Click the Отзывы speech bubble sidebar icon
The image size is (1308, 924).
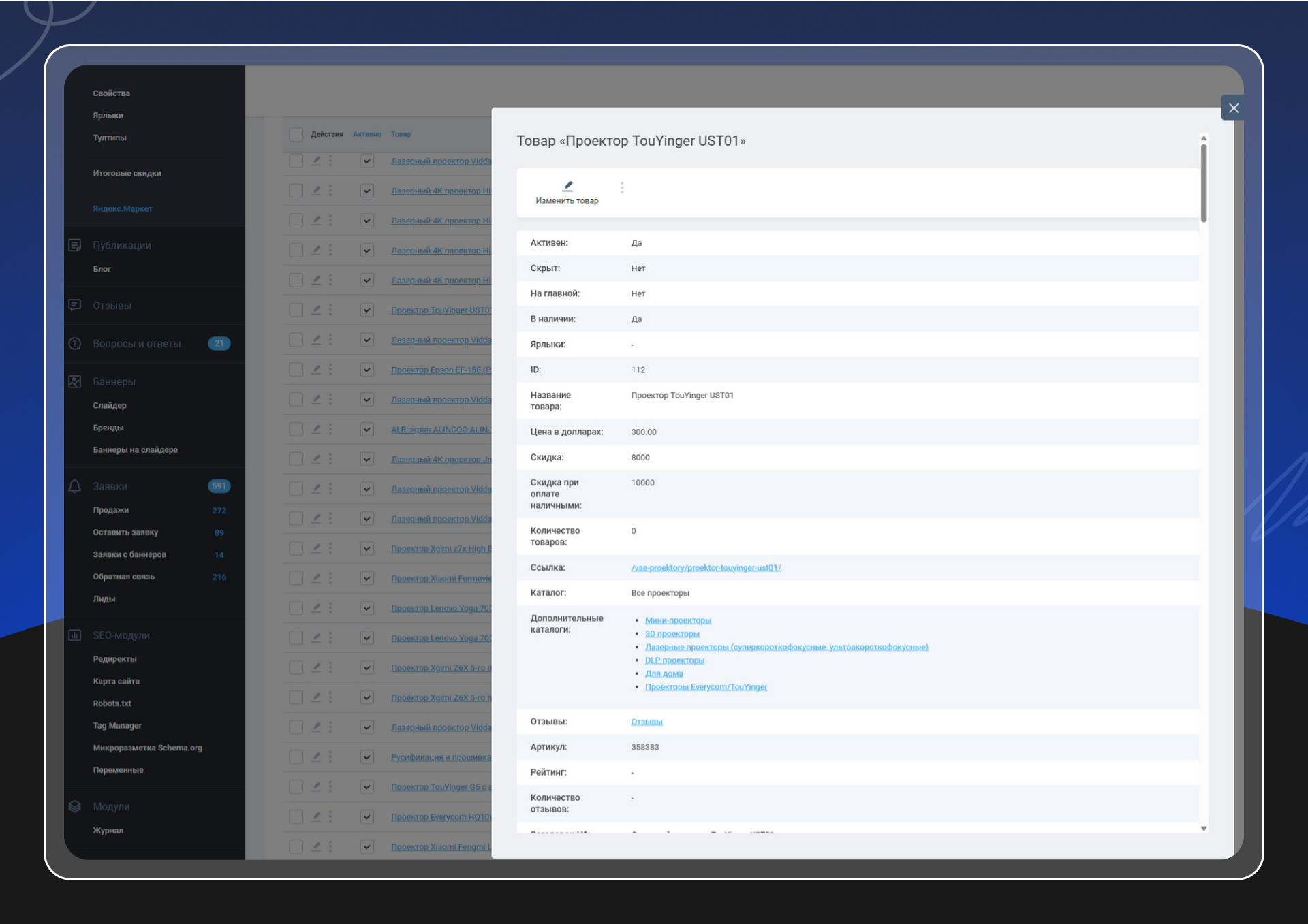(x=75, y=305)
